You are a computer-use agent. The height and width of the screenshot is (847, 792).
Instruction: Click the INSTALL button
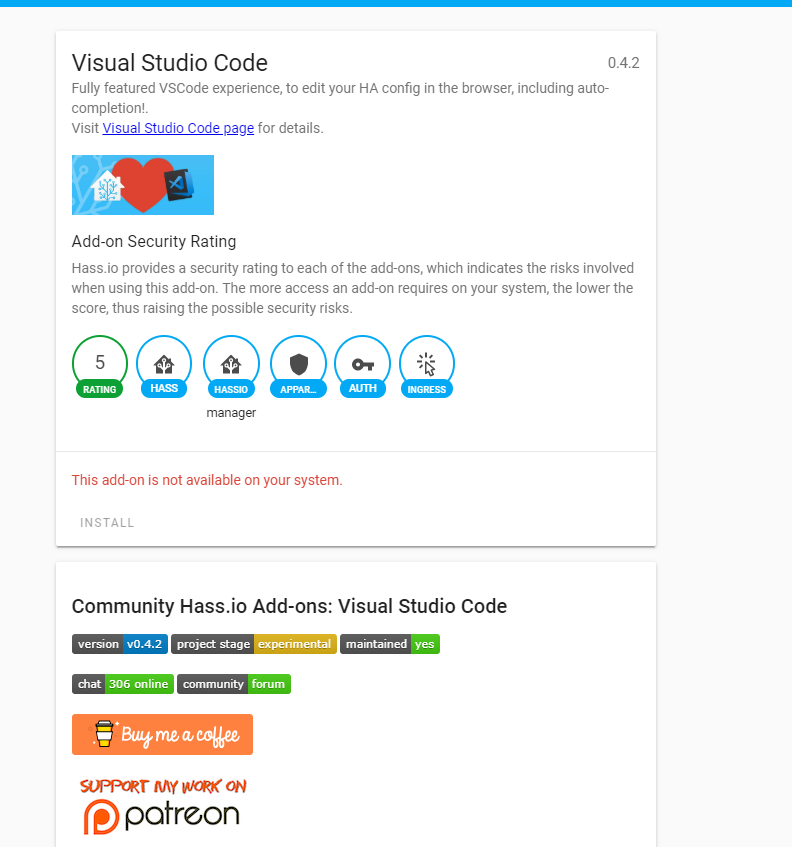click(x=107, y=522)
